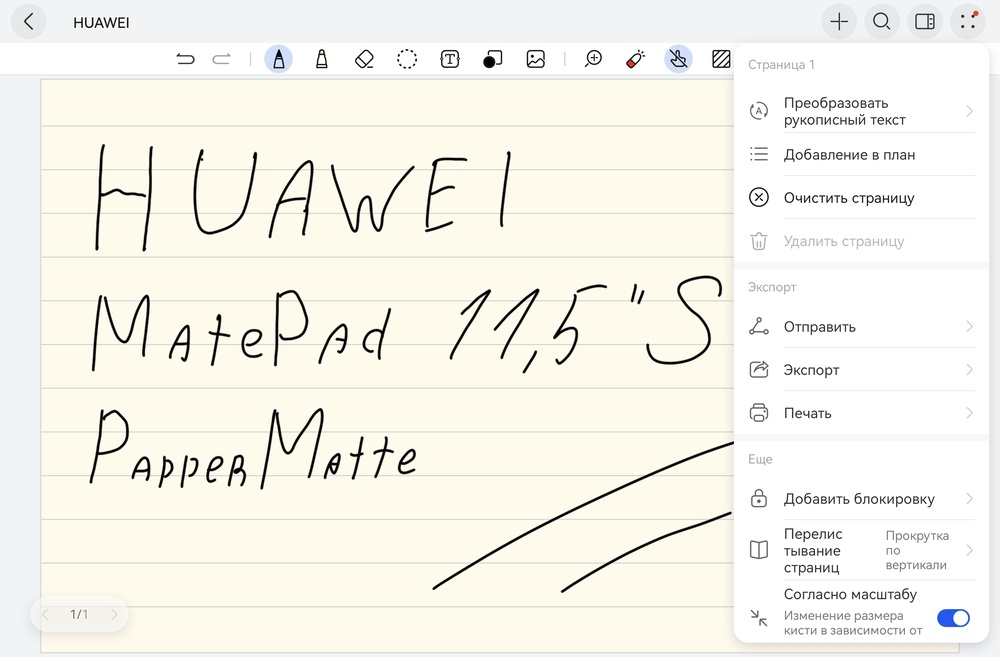Disable the Согласно масштабу switch
Viewport: 1000px width, 657px height.
point(952,618)
